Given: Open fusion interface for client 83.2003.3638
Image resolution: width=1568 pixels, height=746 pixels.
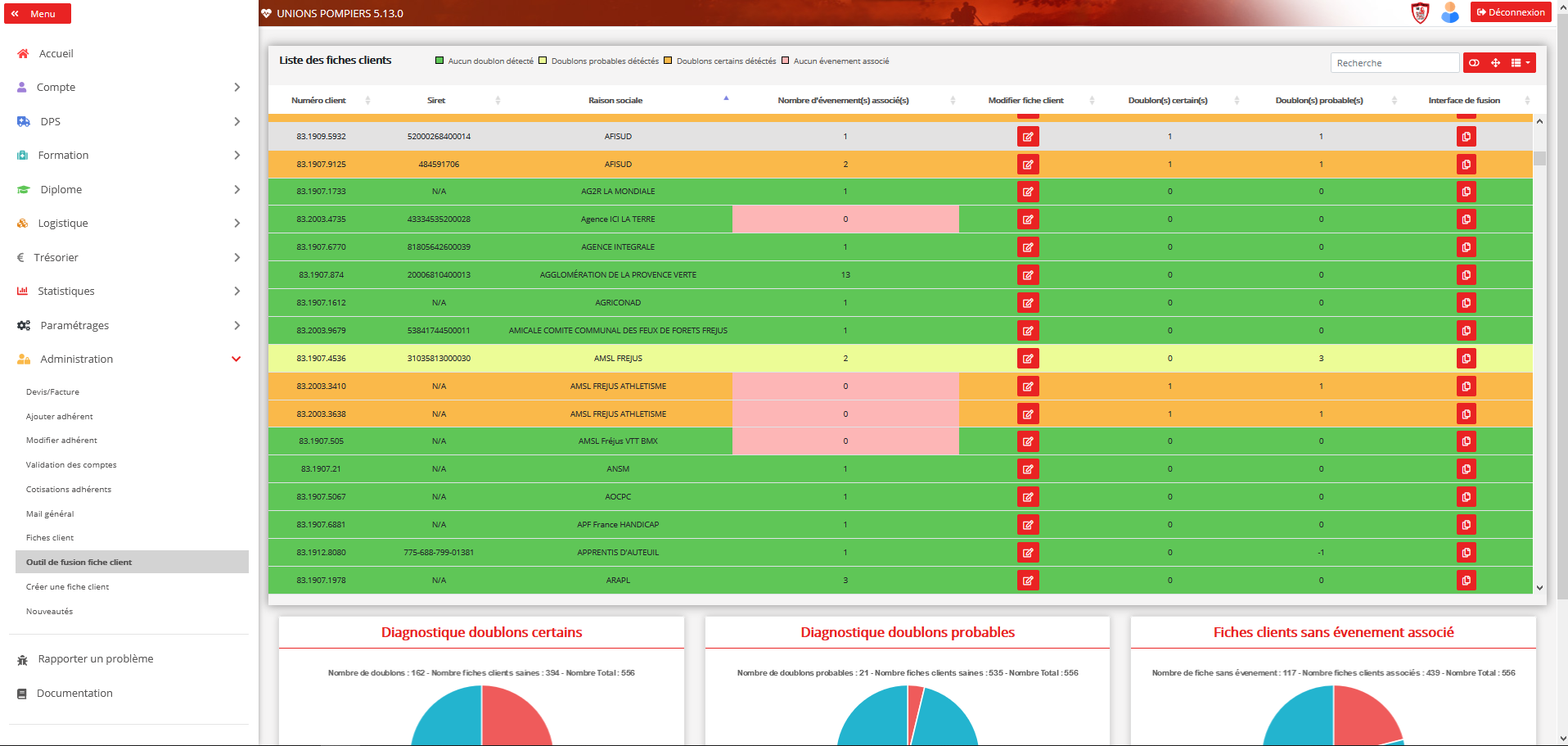Looking at the screenshot, I should [1466, 414].
